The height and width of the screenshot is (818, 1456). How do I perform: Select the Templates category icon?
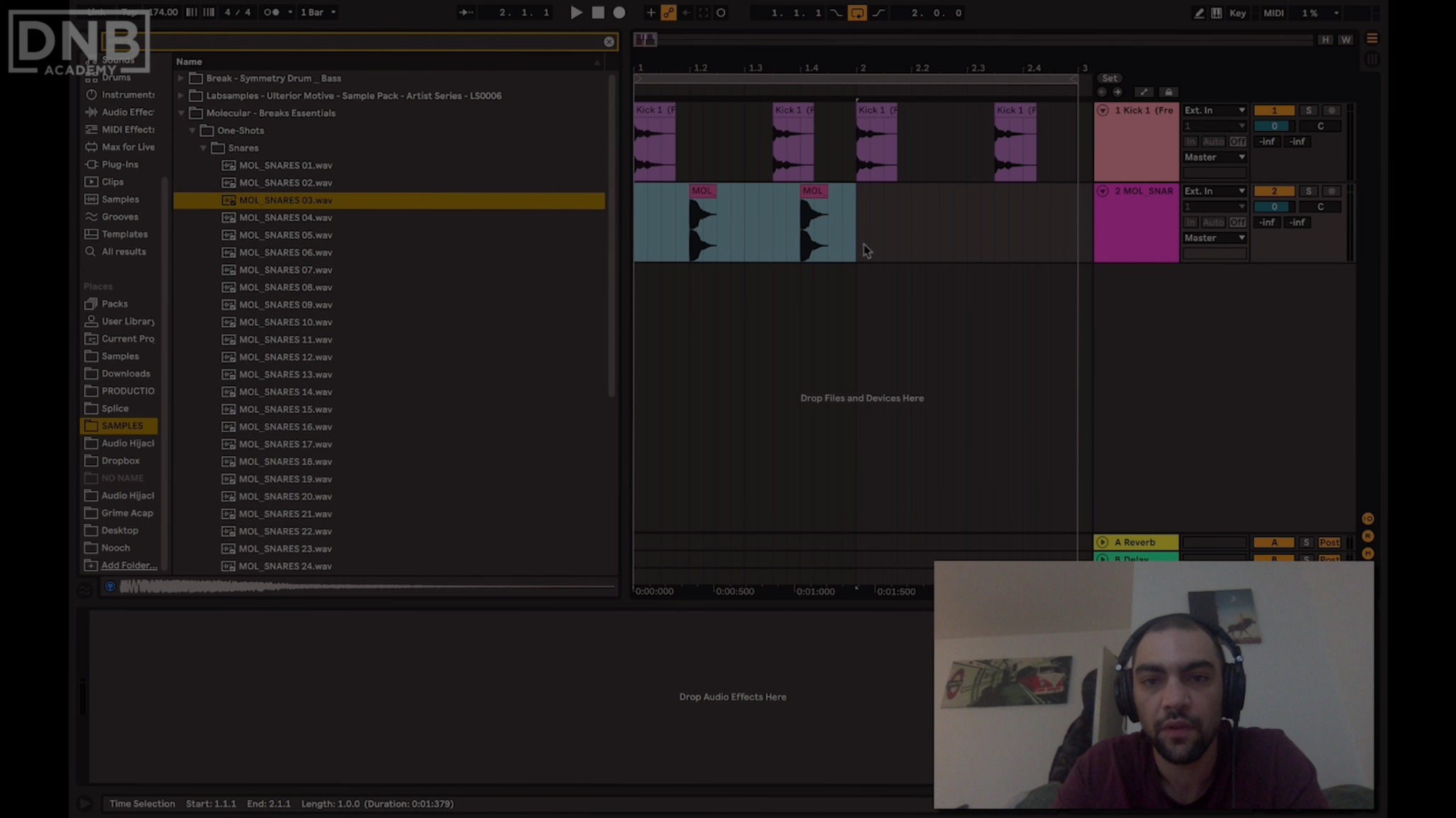pos(92,234)
